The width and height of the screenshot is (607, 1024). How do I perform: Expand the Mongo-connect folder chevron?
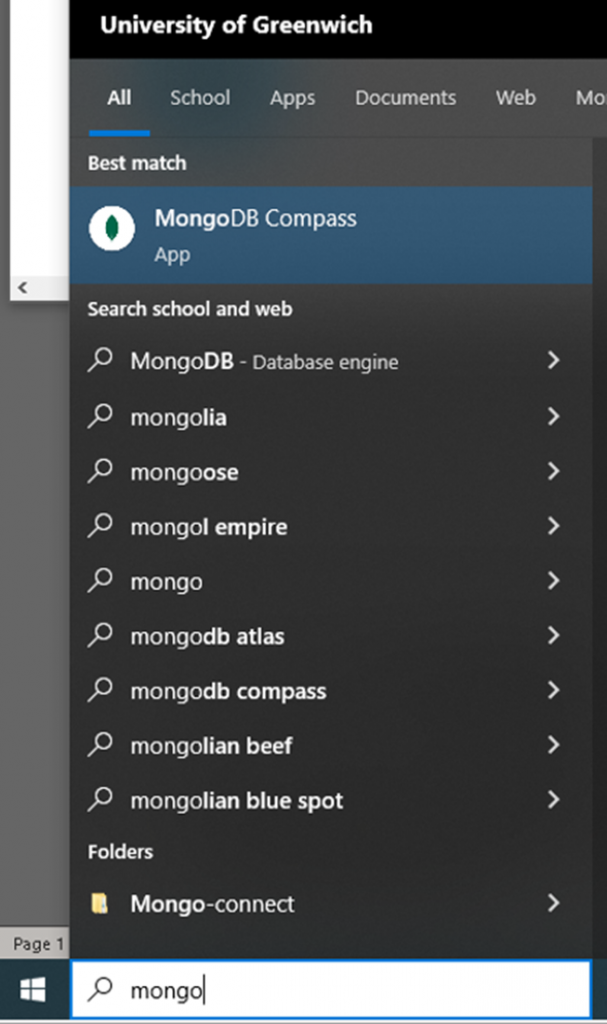(553, 904)
